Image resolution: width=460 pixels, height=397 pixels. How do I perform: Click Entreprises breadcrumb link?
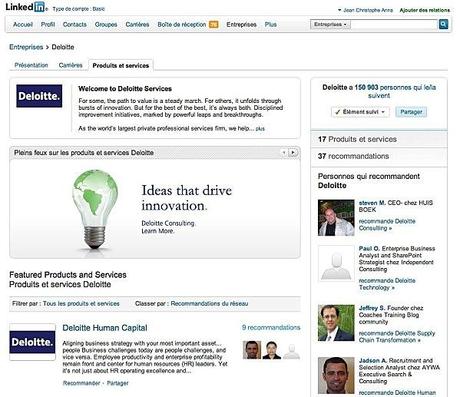tap(26, 47)
